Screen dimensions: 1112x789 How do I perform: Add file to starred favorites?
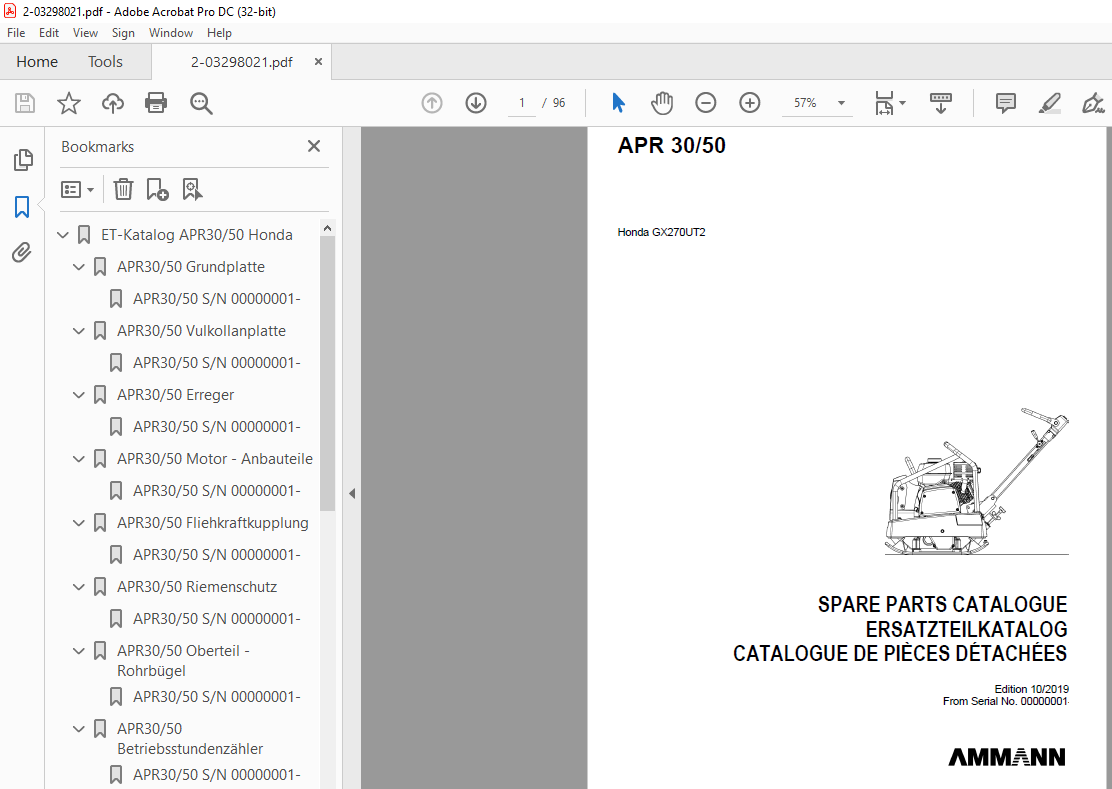[x=69, y=103]
